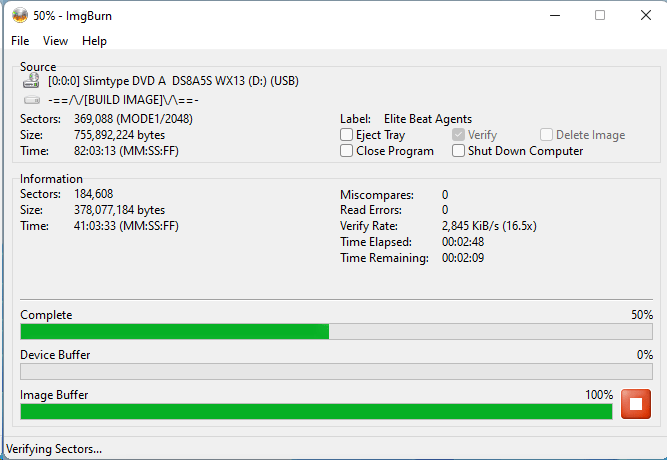Click the Verifying Sectors status bar text
The width and height of the screenshot is (667, 460).
[x=54, y=449]
